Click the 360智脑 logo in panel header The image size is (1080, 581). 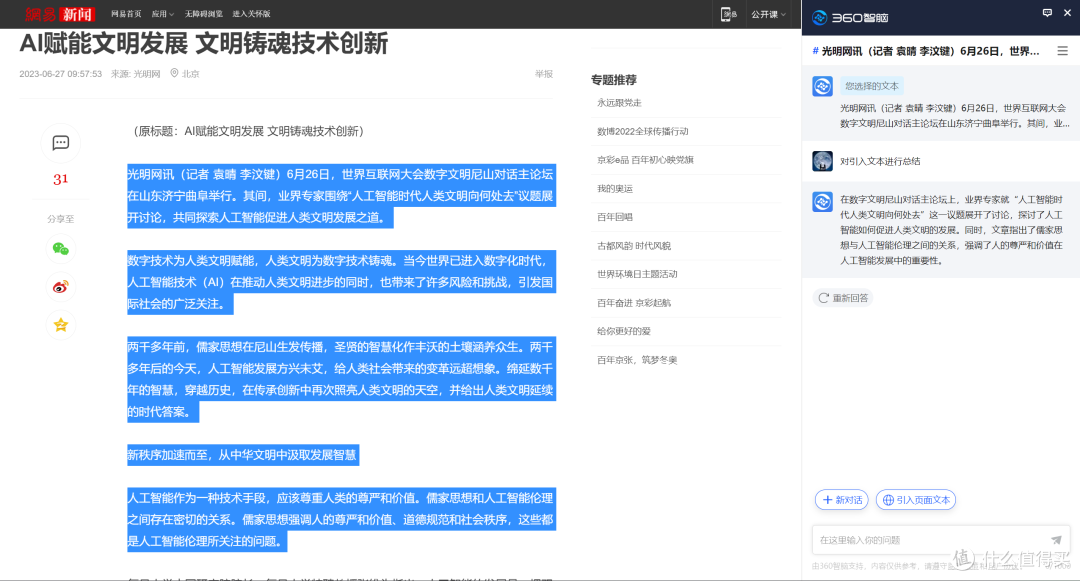pyautogui.click(x=850, y=18)
